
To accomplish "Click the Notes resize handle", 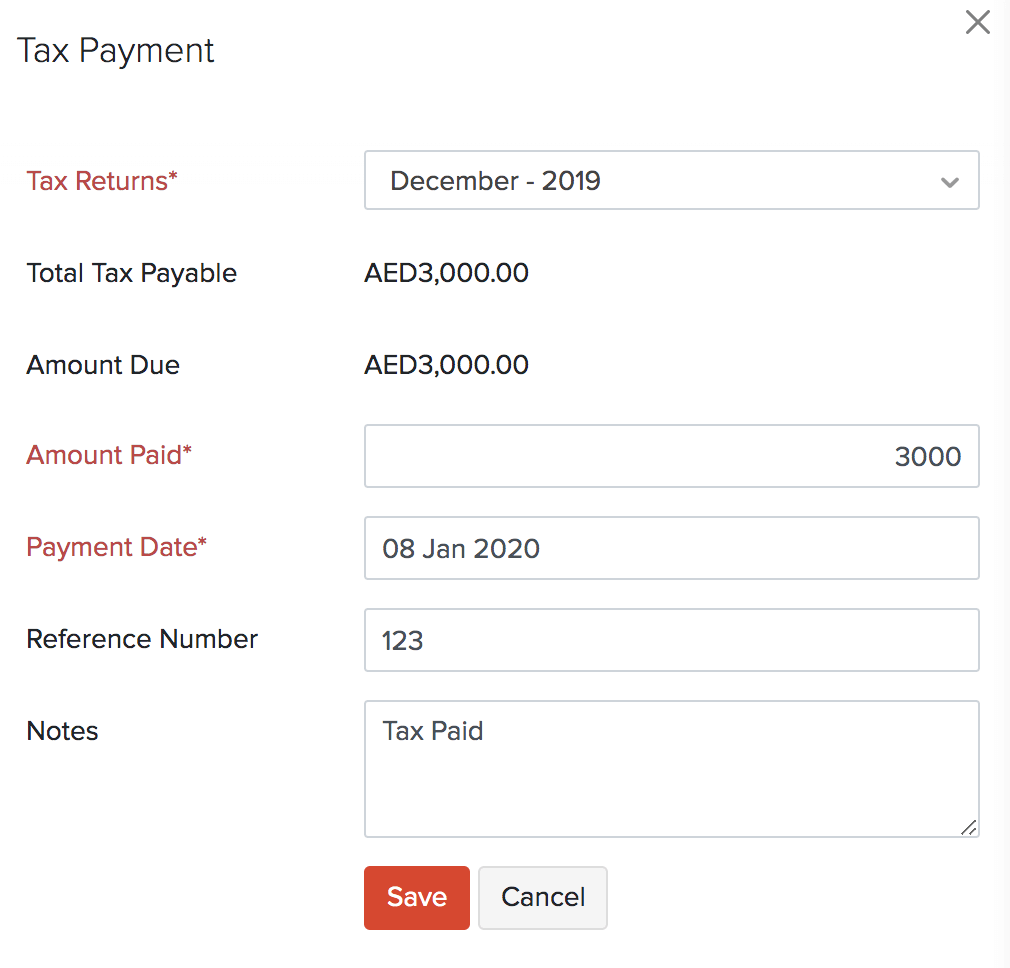I will (968, 828).
